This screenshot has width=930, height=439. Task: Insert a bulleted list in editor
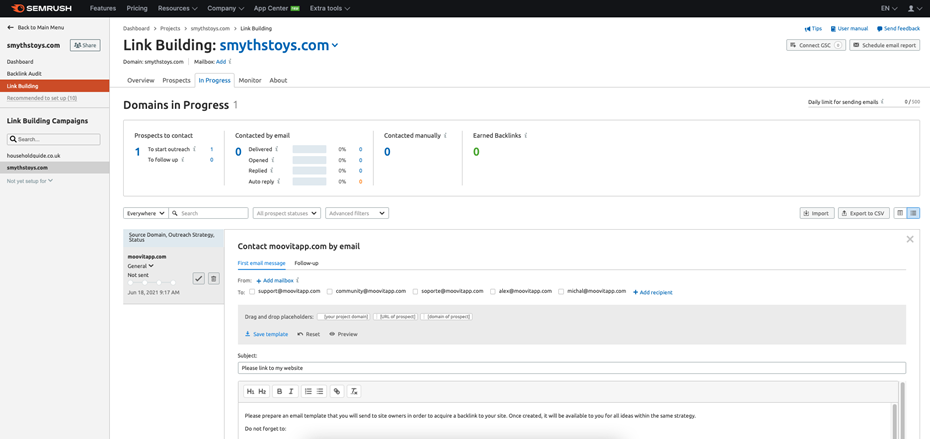coord(320,391)
